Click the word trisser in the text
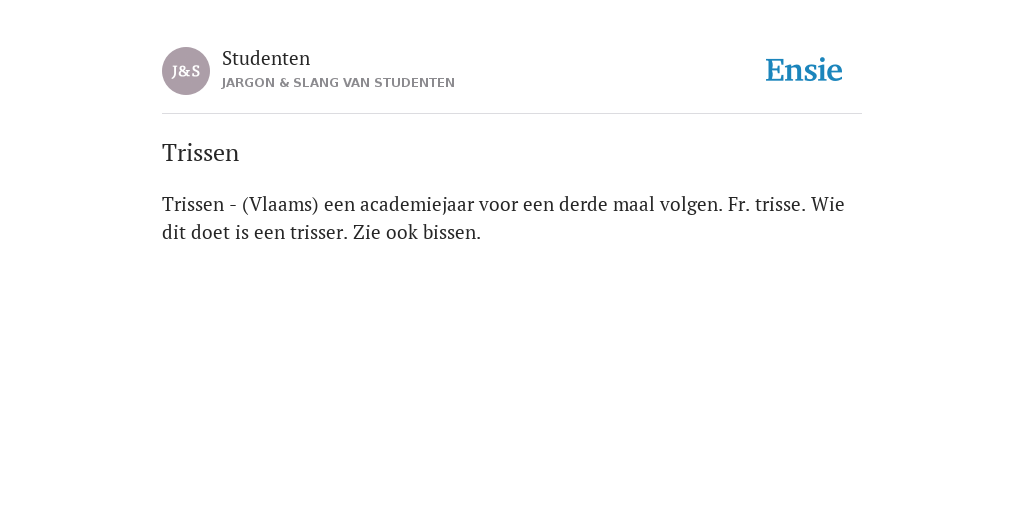This screenshot has height=512, width=1024. [x=319, y=232]
